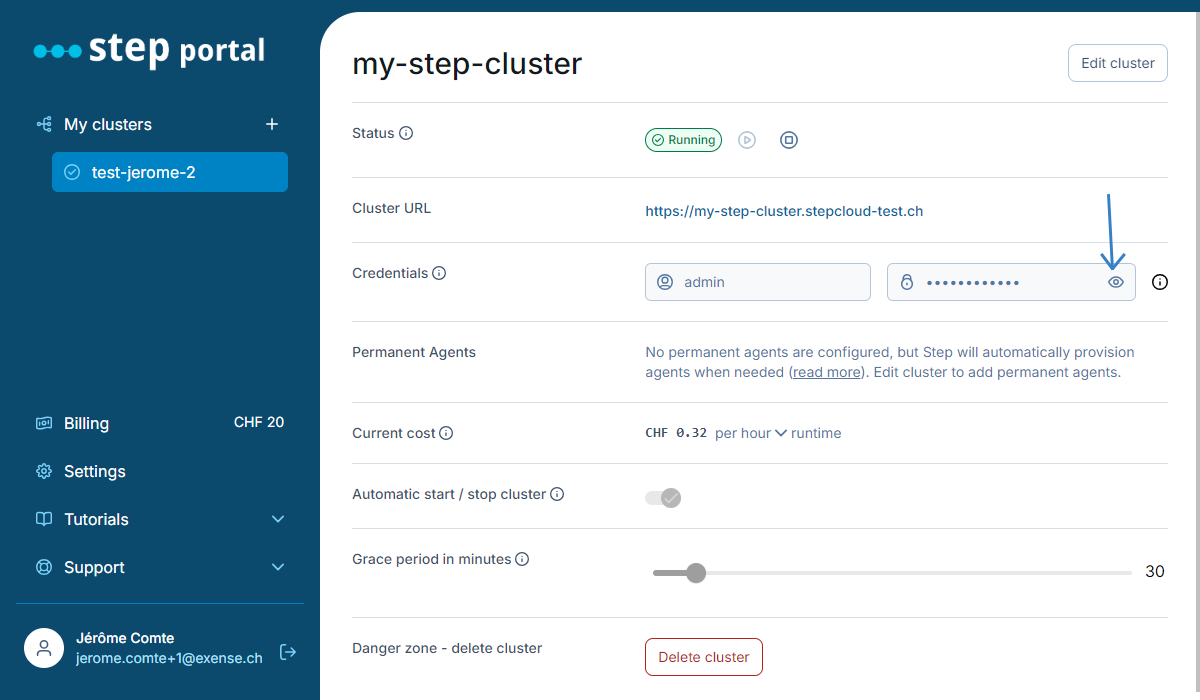
Task: Open the runtime dropdown next to per hour
Action: (x=781, y=433)
